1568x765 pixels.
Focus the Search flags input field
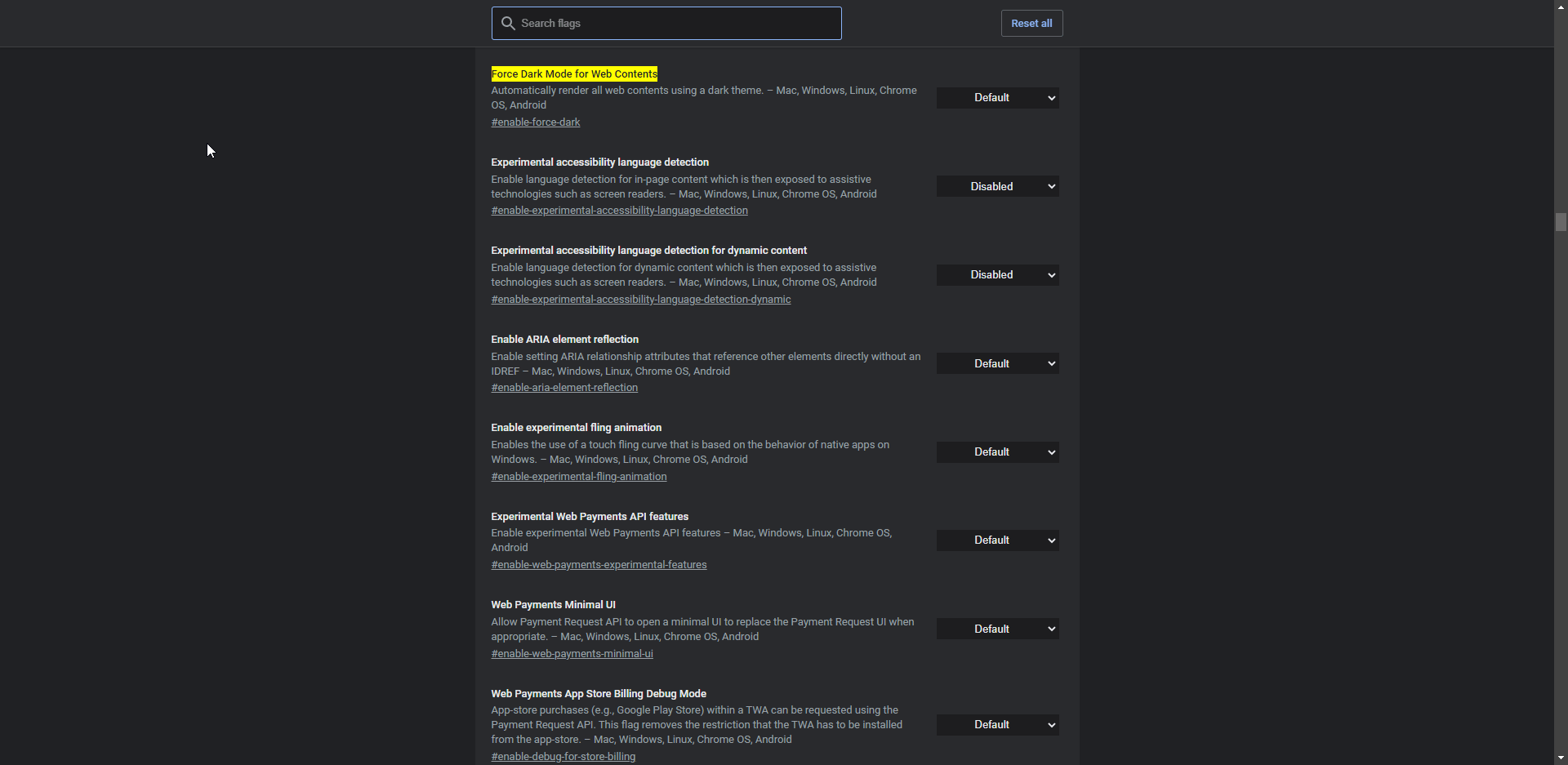tap(666, 23)
